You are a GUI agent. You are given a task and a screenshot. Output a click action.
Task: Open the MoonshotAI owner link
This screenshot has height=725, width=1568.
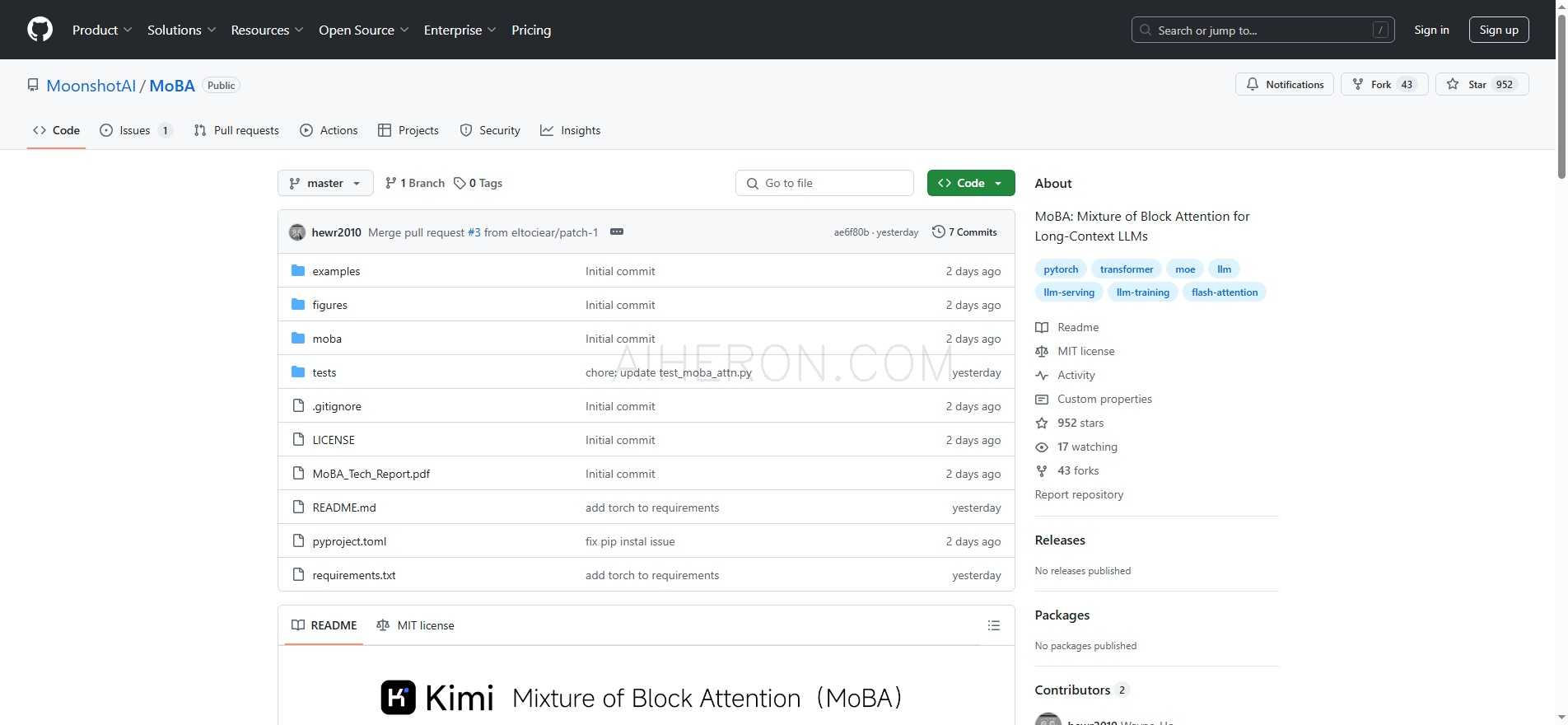coord(91,86)
